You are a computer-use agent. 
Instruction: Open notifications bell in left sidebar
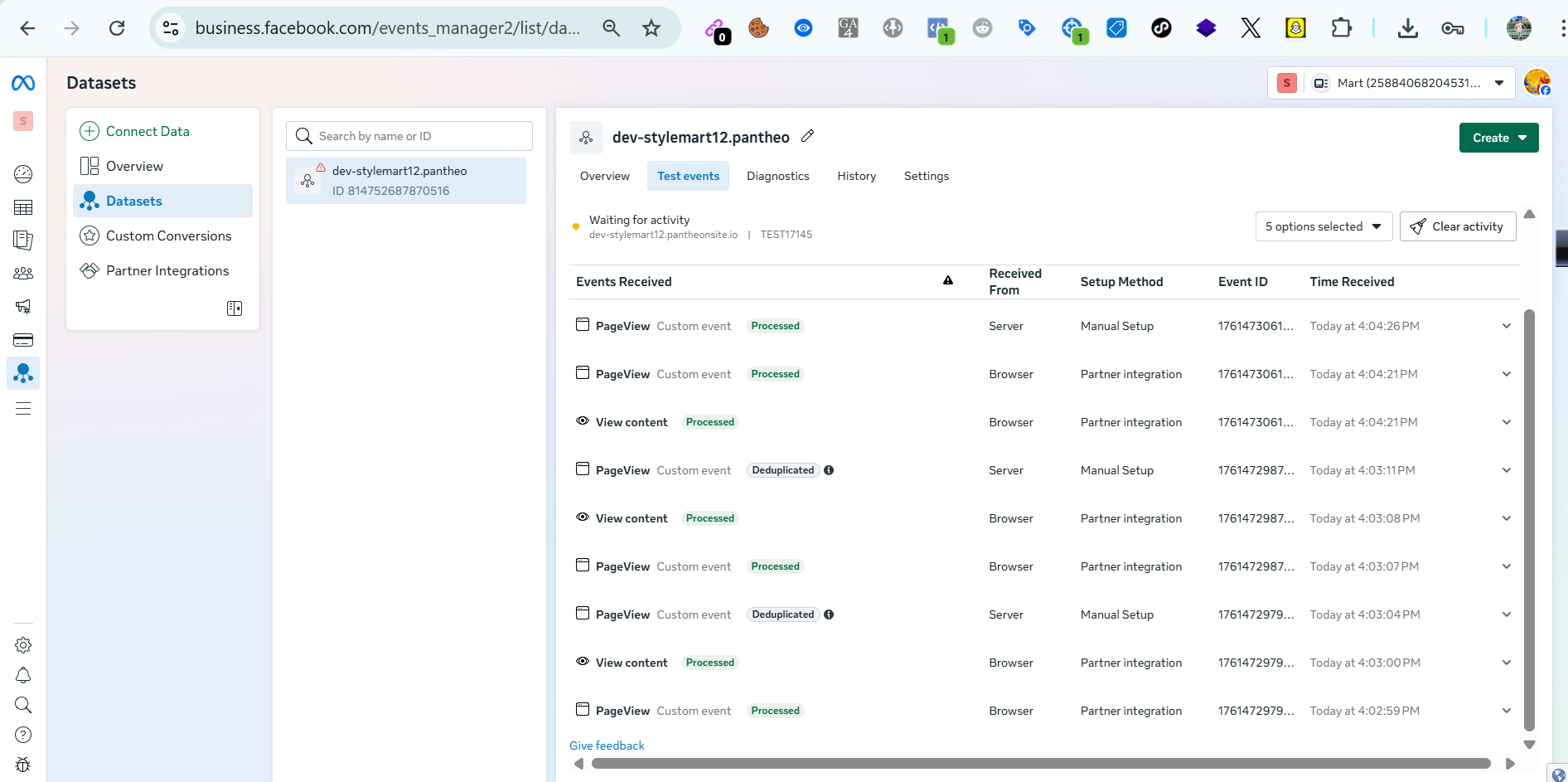tap(23, 675)
